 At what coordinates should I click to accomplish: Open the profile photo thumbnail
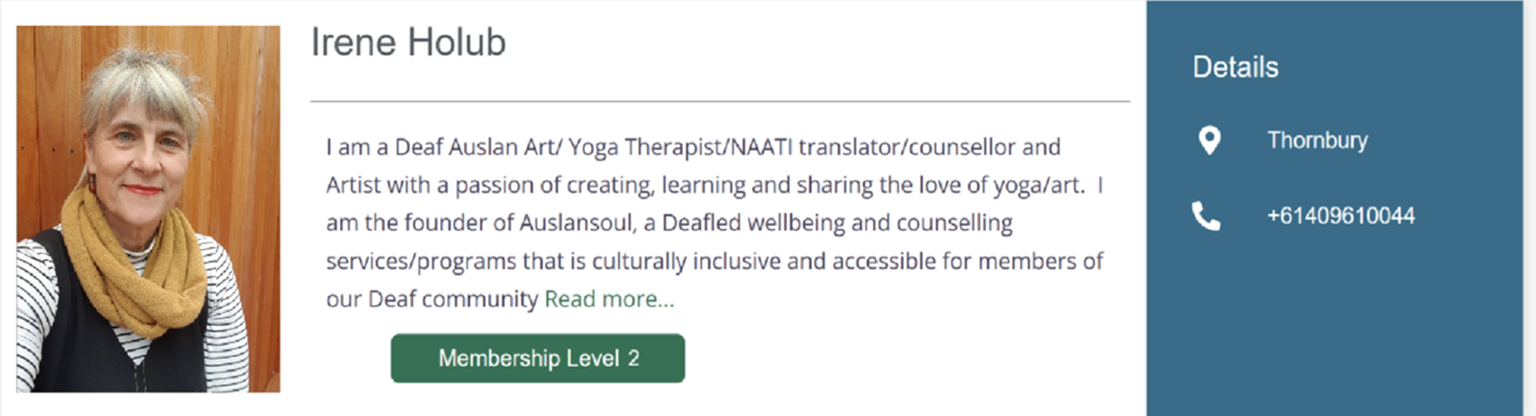[148, 208]
